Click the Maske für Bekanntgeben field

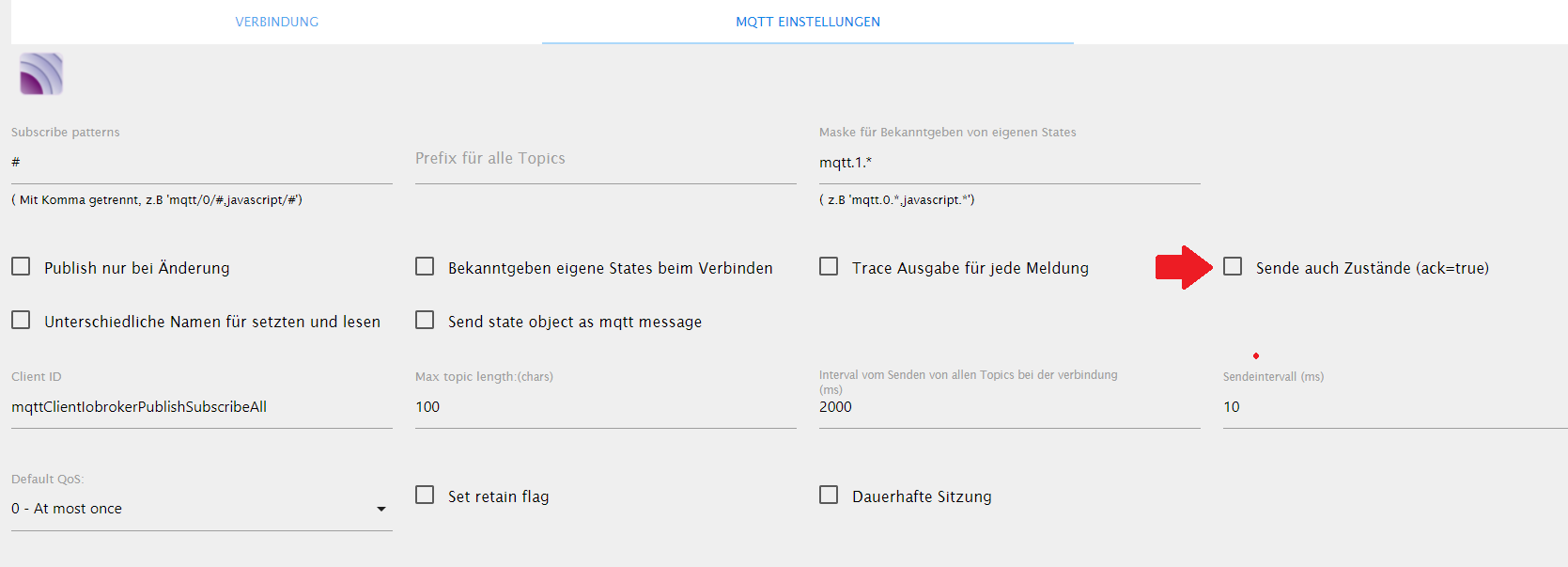1009,163
